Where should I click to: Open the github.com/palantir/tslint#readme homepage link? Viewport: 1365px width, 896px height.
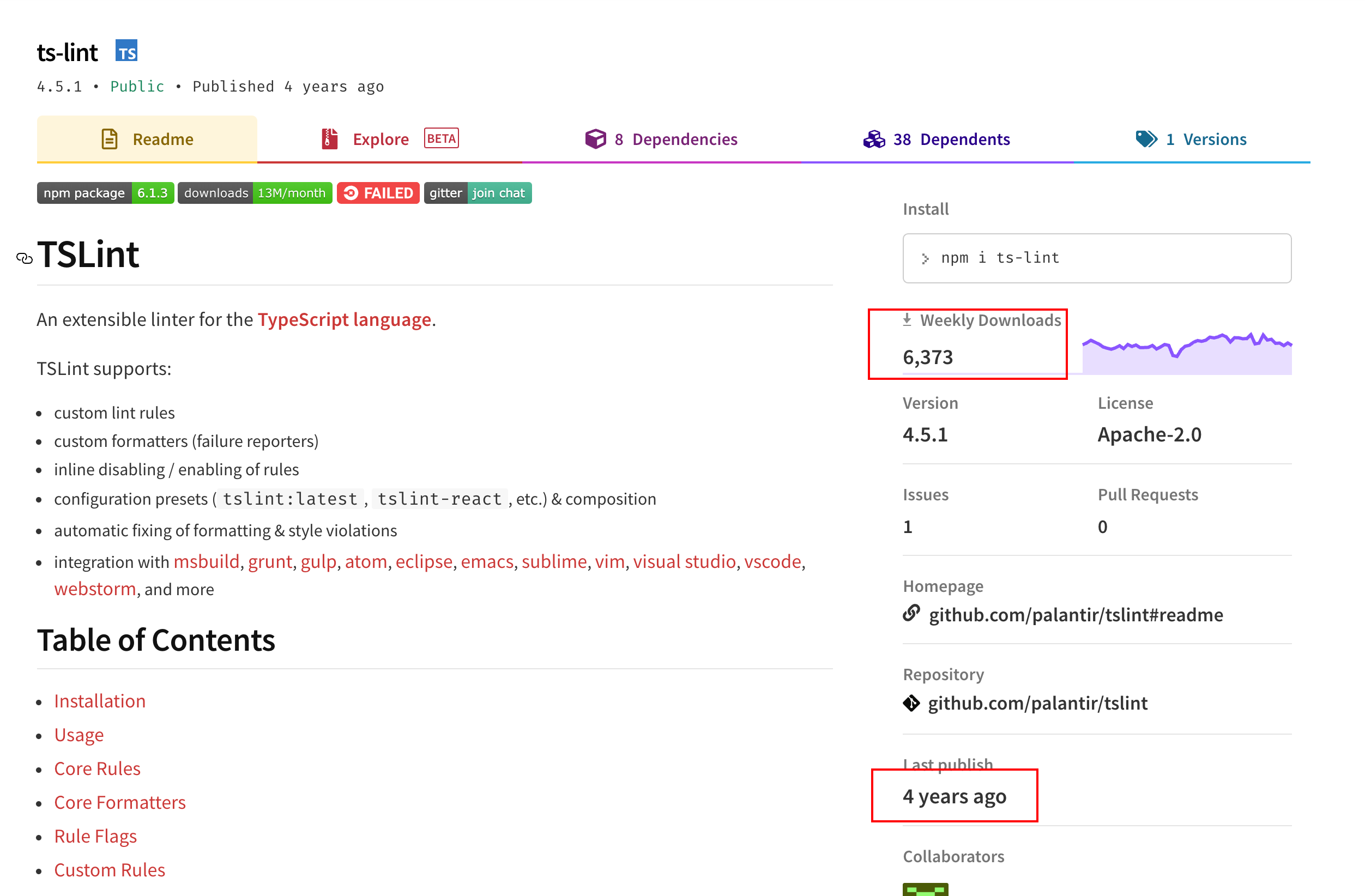point(1076,615)
